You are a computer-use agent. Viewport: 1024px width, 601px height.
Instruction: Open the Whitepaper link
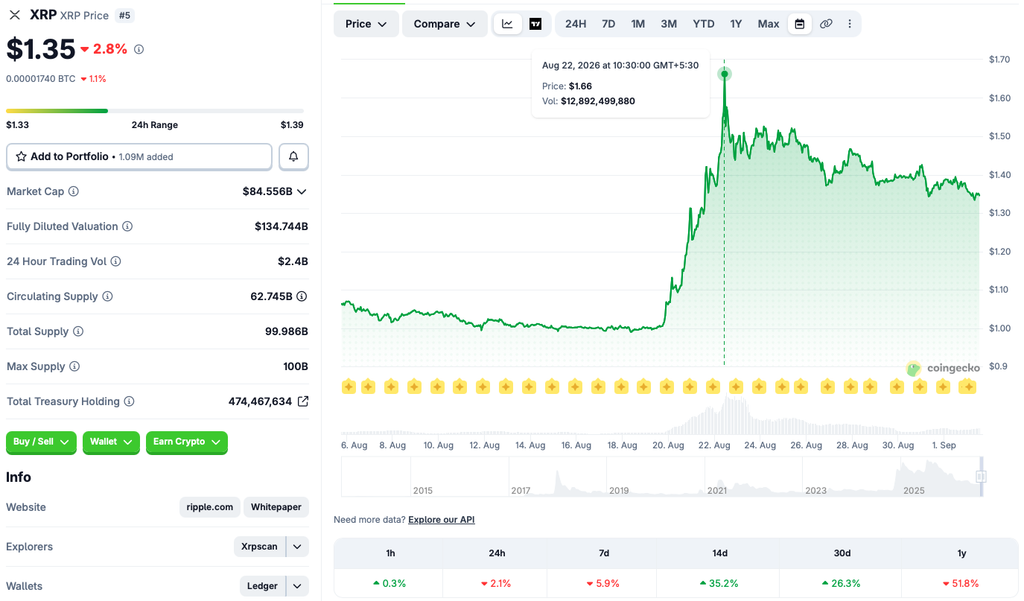coord(276,507)
